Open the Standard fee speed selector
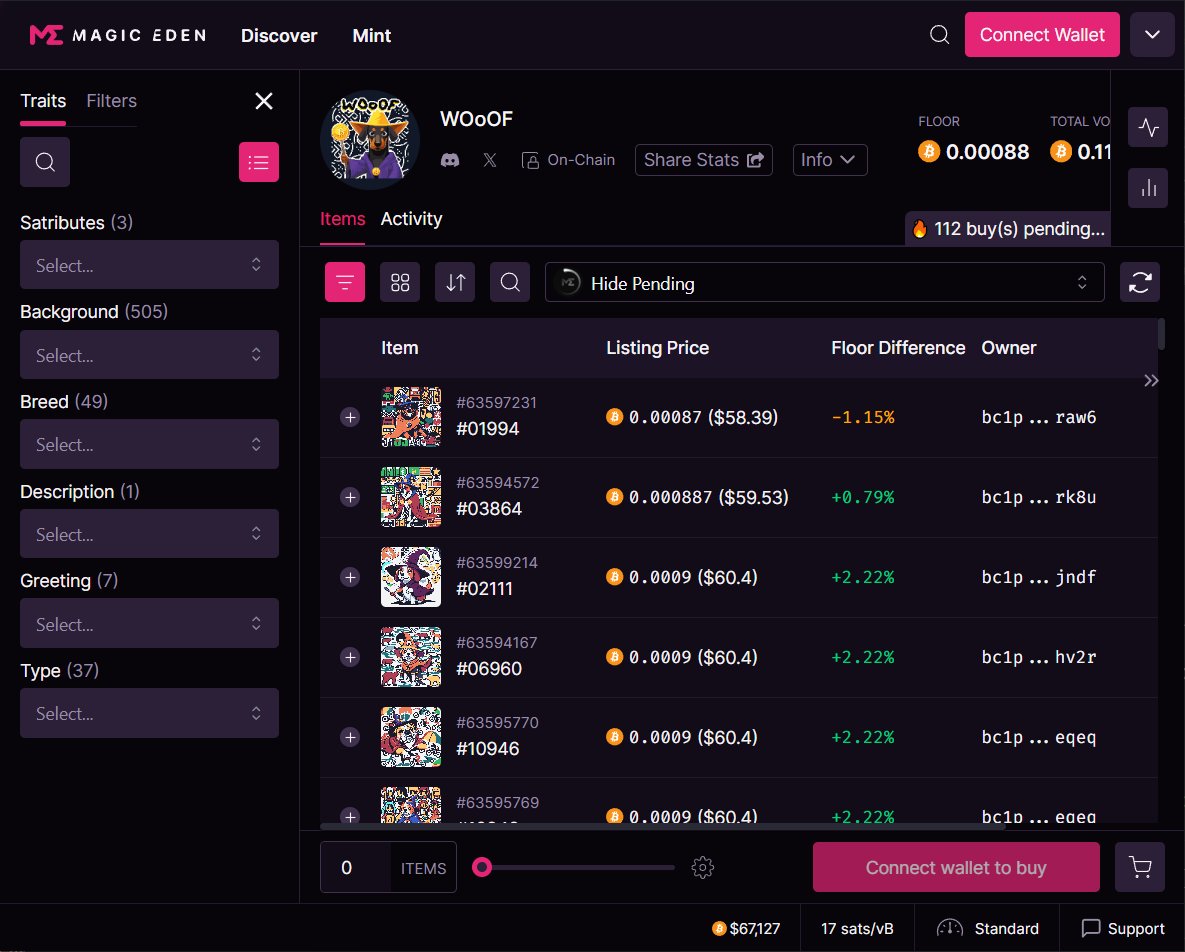Image resolution: width=1185 pixels, height=952 pixels. pos(987,928)
